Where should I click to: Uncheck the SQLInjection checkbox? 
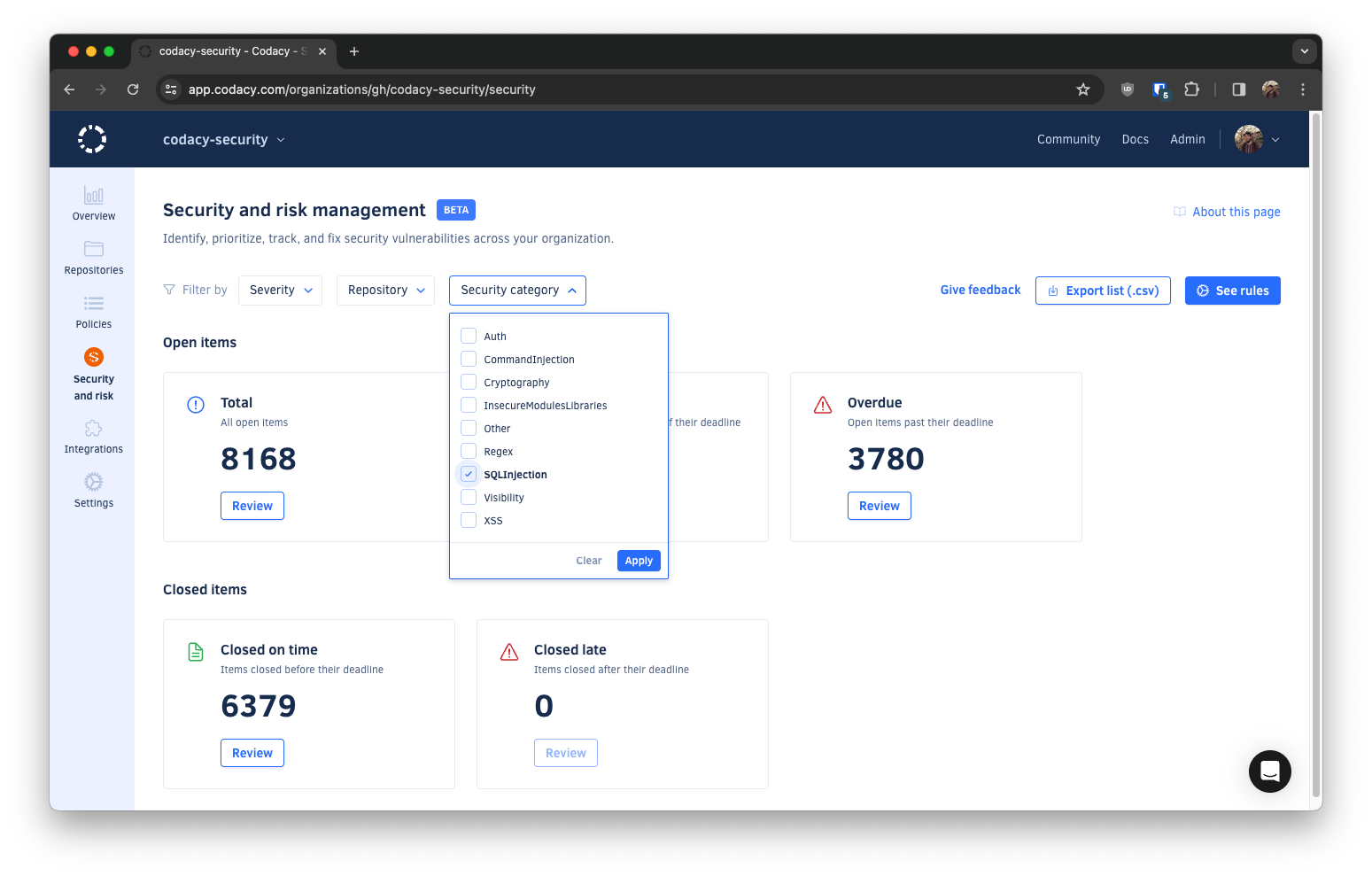tap(469, 474)
